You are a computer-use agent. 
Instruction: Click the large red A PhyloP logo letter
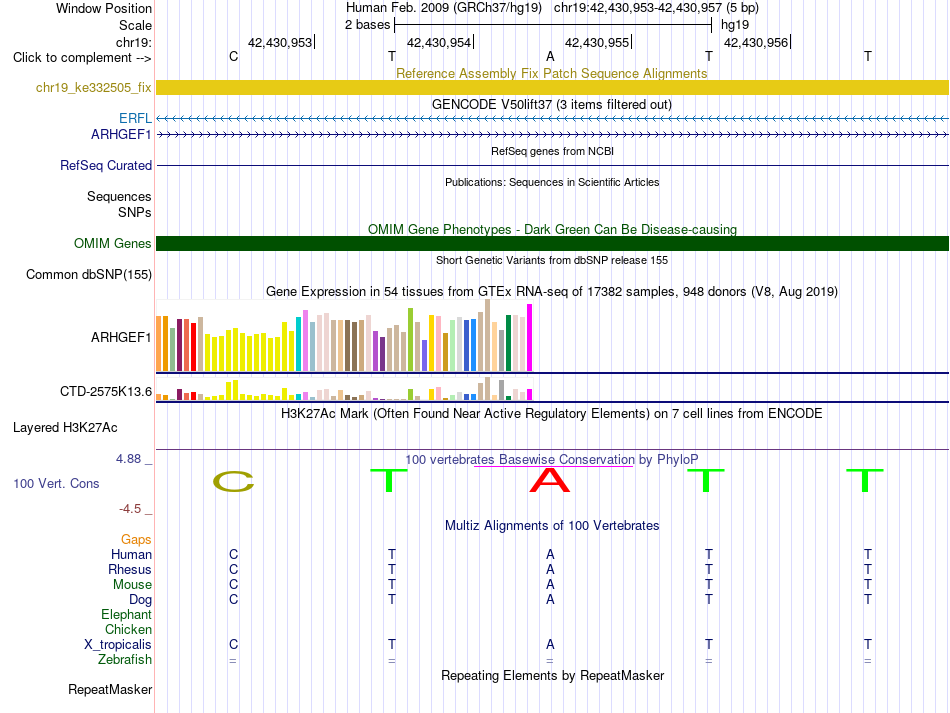(x=550, y=480)
